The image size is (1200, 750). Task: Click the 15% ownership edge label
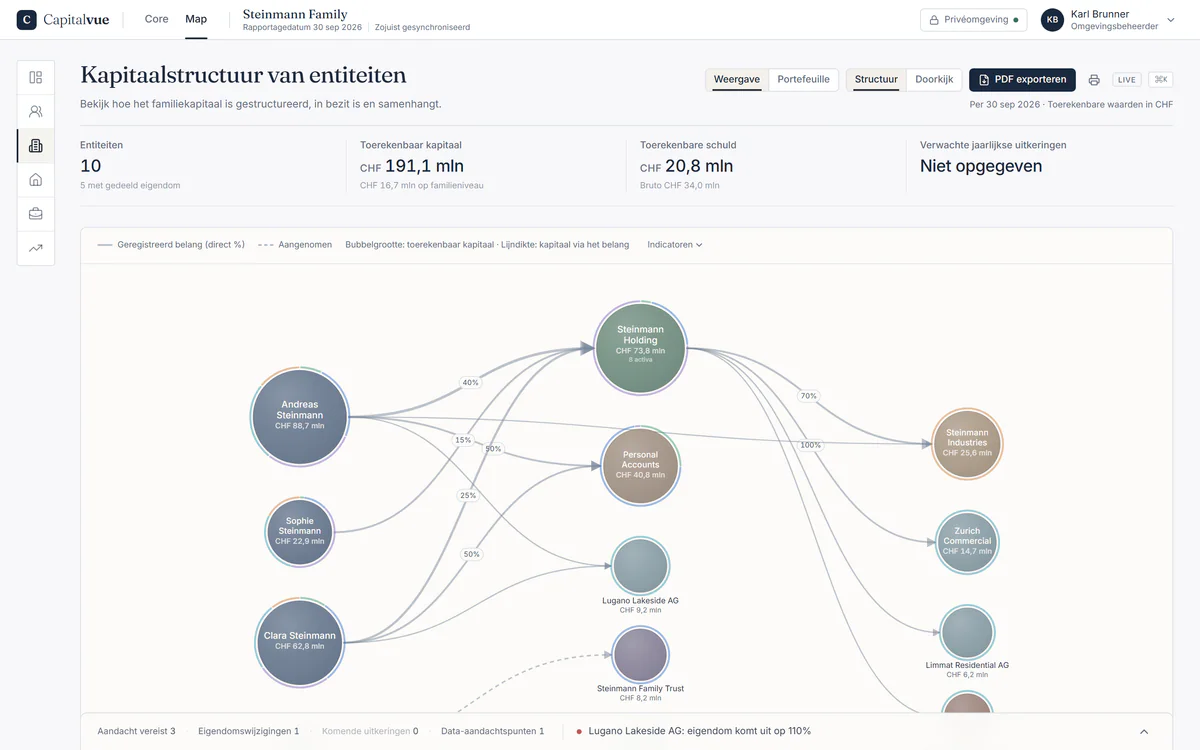pyautogui.click(x=463, y=440)
